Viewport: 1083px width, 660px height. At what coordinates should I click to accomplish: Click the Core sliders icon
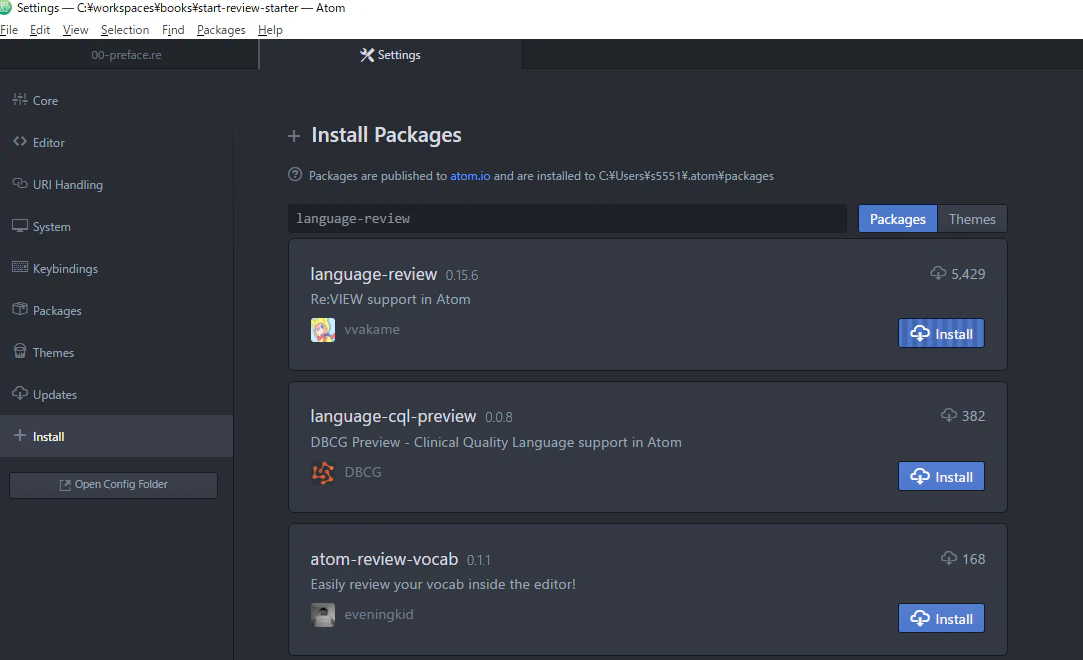pos(20,99)
